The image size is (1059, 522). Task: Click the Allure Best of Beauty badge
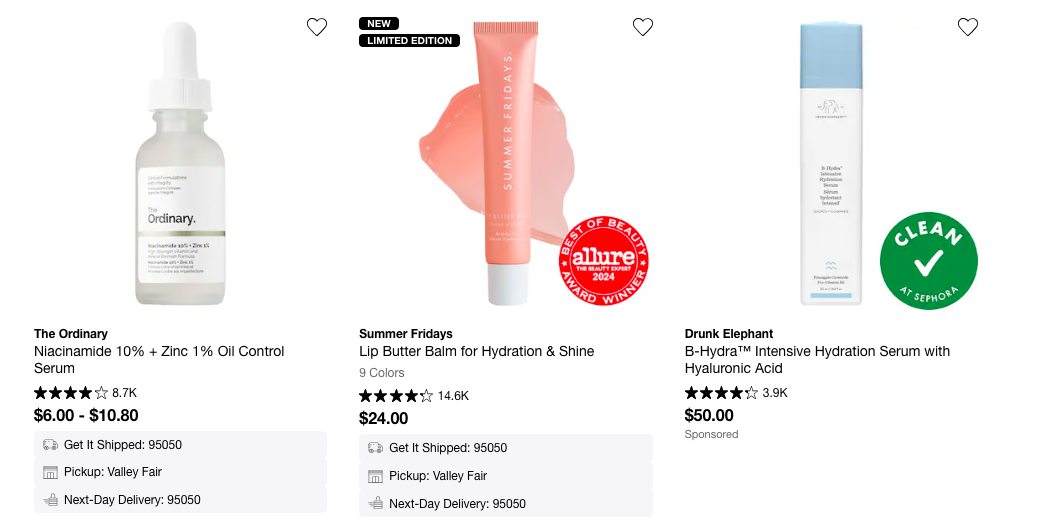coord(604,261)
